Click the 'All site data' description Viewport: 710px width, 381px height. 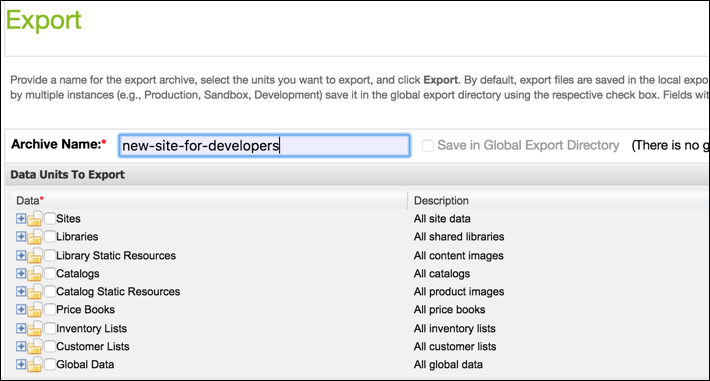(x=442, y=218)
